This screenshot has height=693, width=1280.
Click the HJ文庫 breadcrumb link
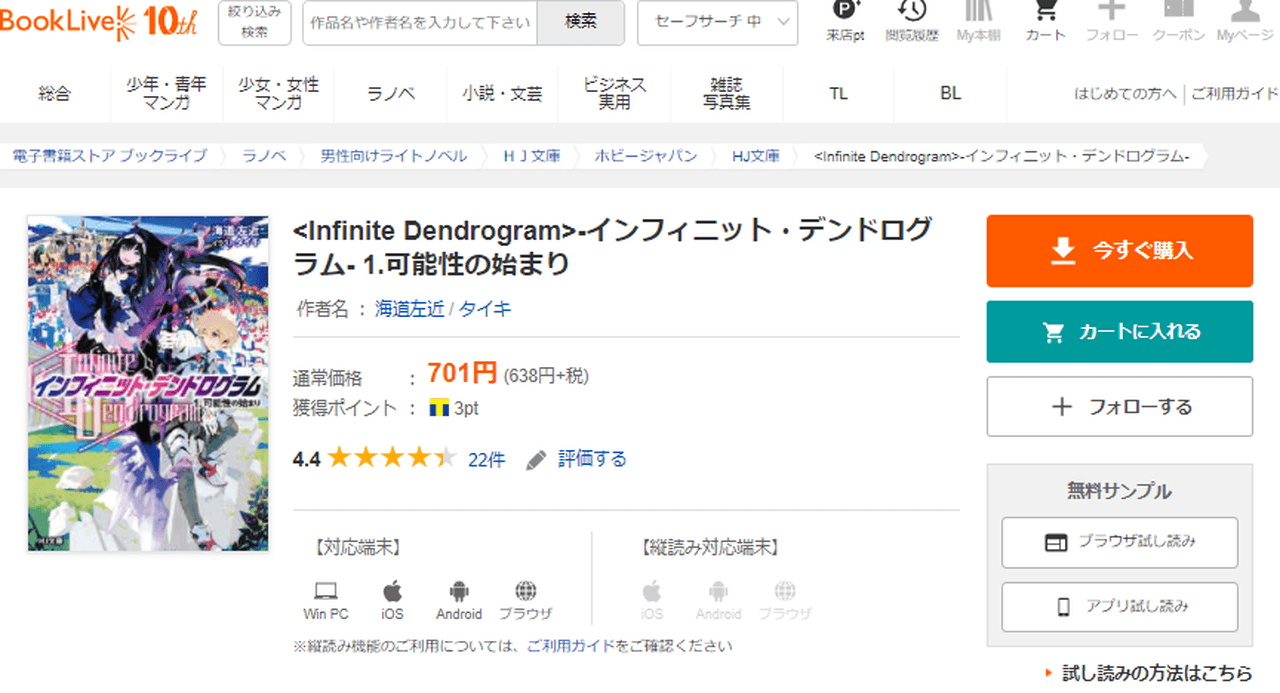coord(755,156)
